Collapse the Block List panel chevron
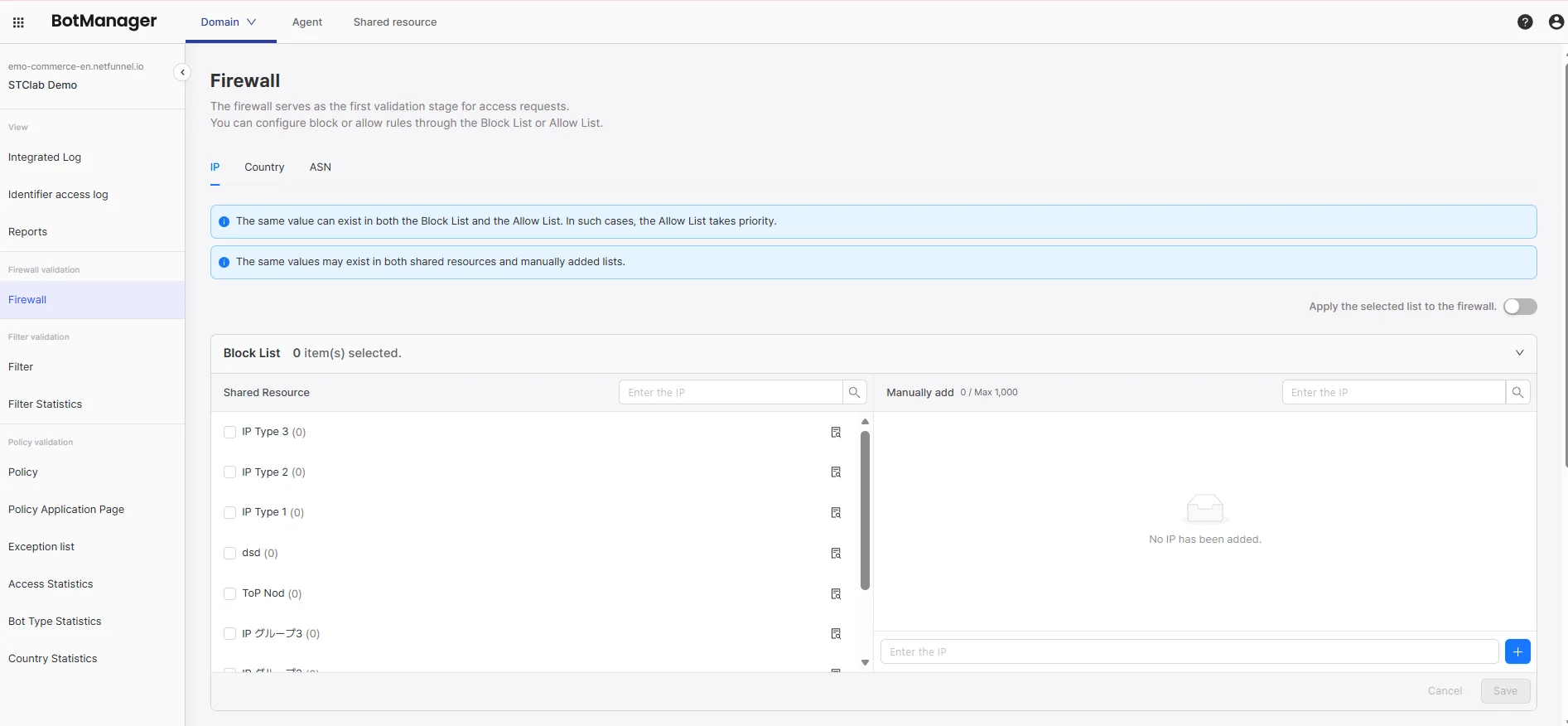 coord(1519,353)
